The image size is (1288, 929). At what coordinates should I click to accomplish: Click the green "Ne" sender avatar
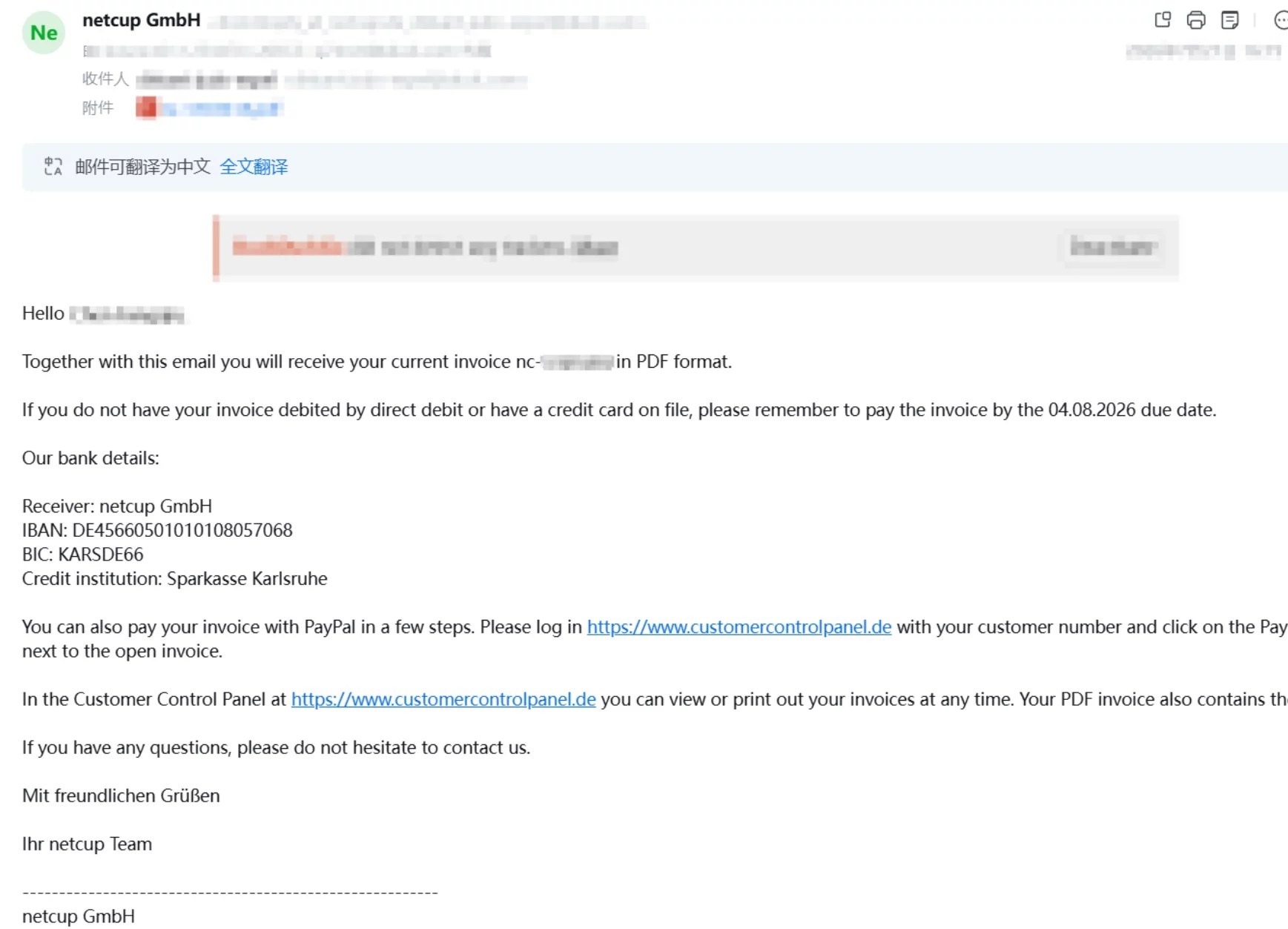tap(44, 33)
